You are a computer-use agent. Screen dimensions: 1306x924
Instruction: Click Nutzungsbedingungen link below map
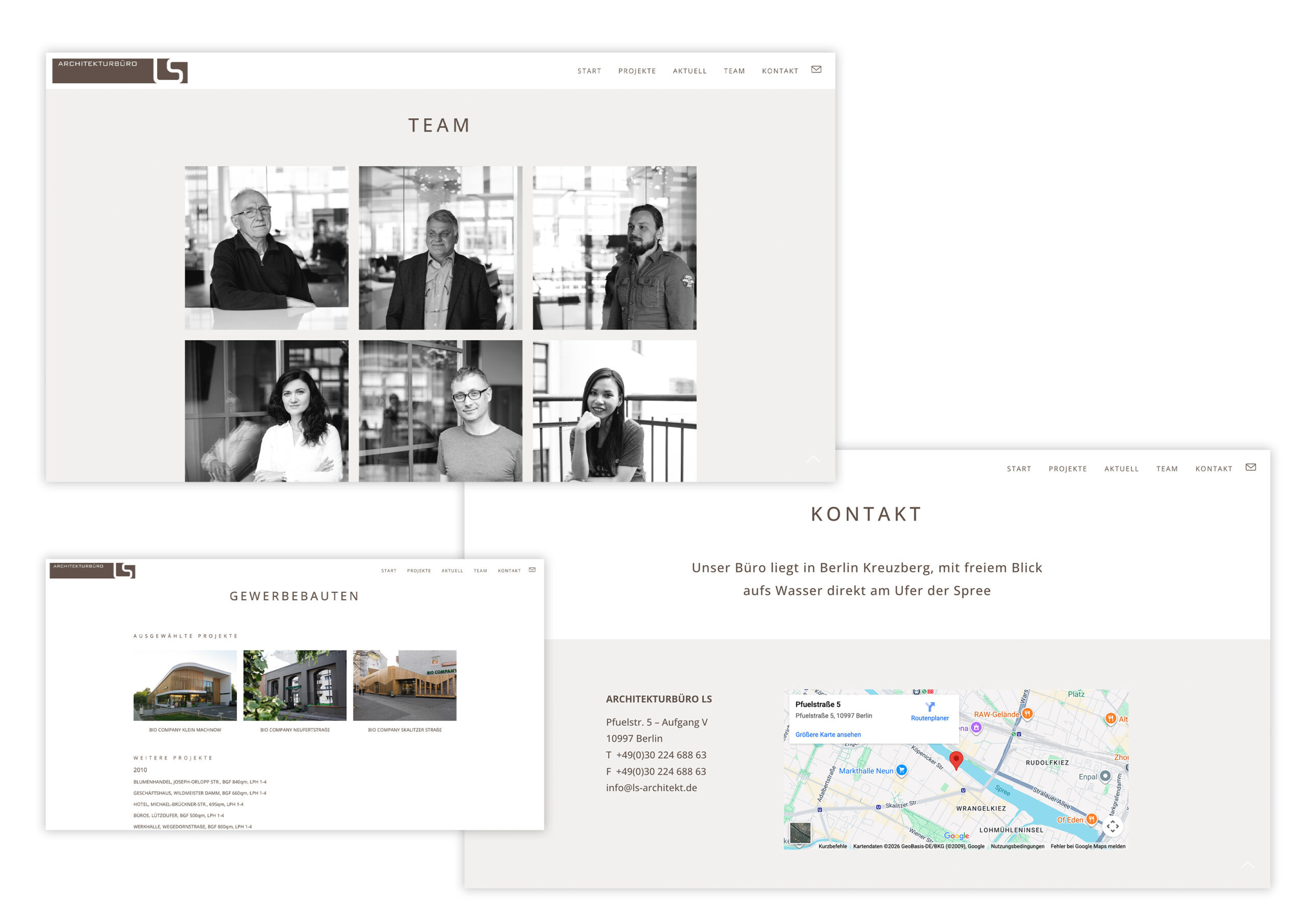(x=1017, y=846)
